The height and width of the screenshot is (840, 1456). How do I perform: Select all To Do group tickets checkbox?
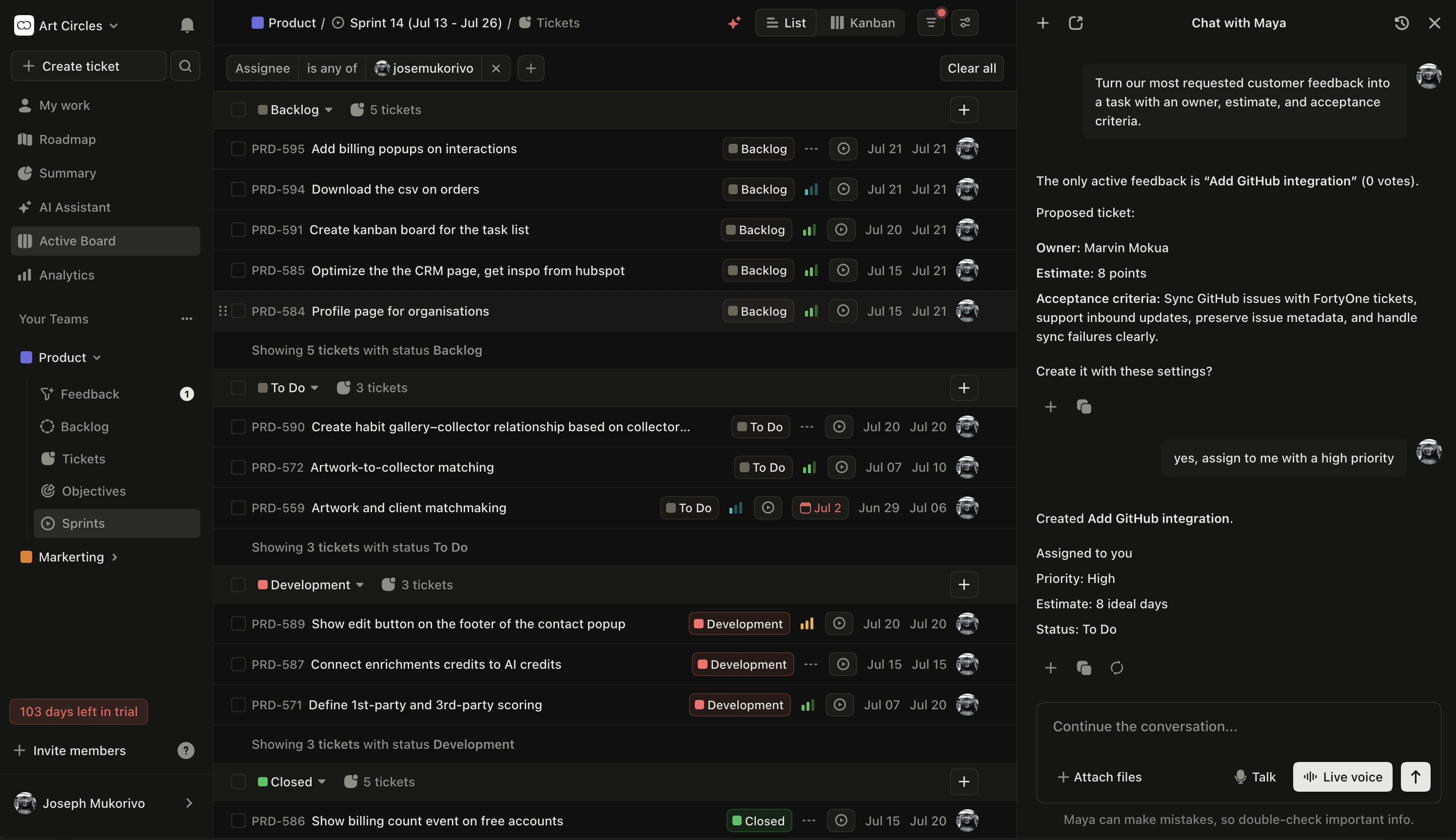238,388
